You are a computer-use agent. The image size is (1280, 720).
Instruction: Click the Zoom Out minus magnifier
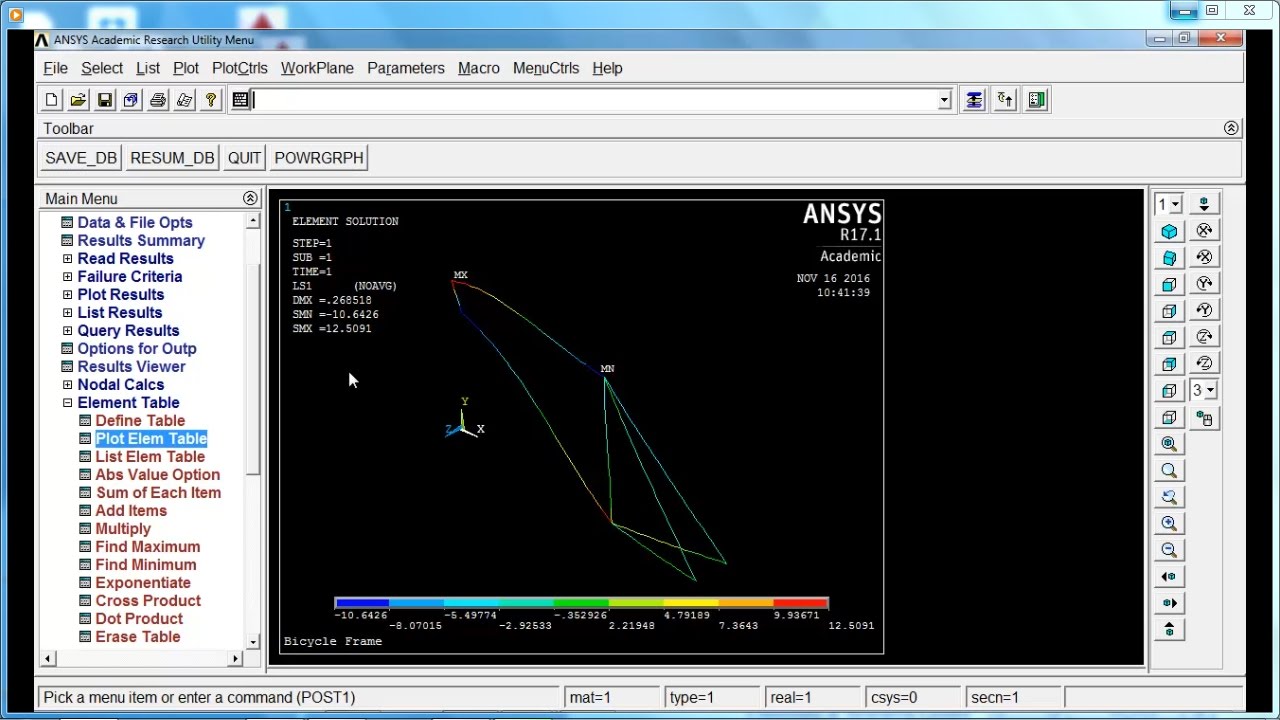(x=1169, y=550)
